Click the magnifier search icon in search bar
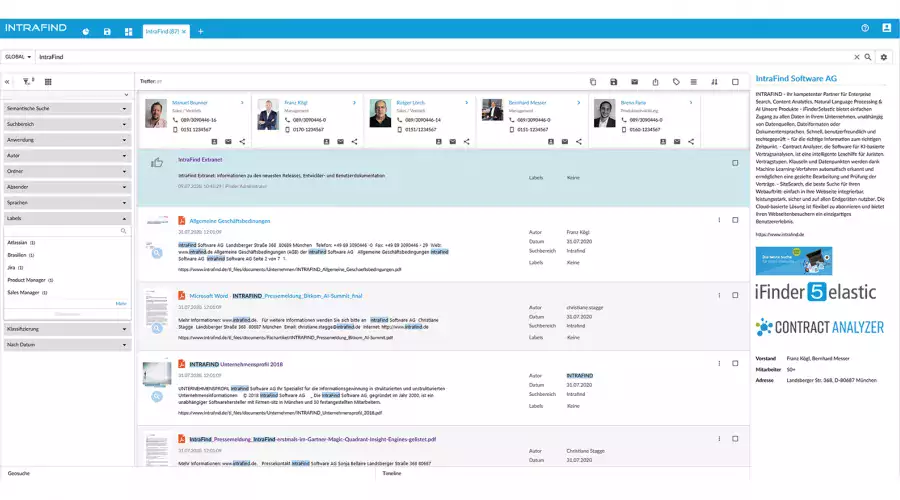 point(868,57)
